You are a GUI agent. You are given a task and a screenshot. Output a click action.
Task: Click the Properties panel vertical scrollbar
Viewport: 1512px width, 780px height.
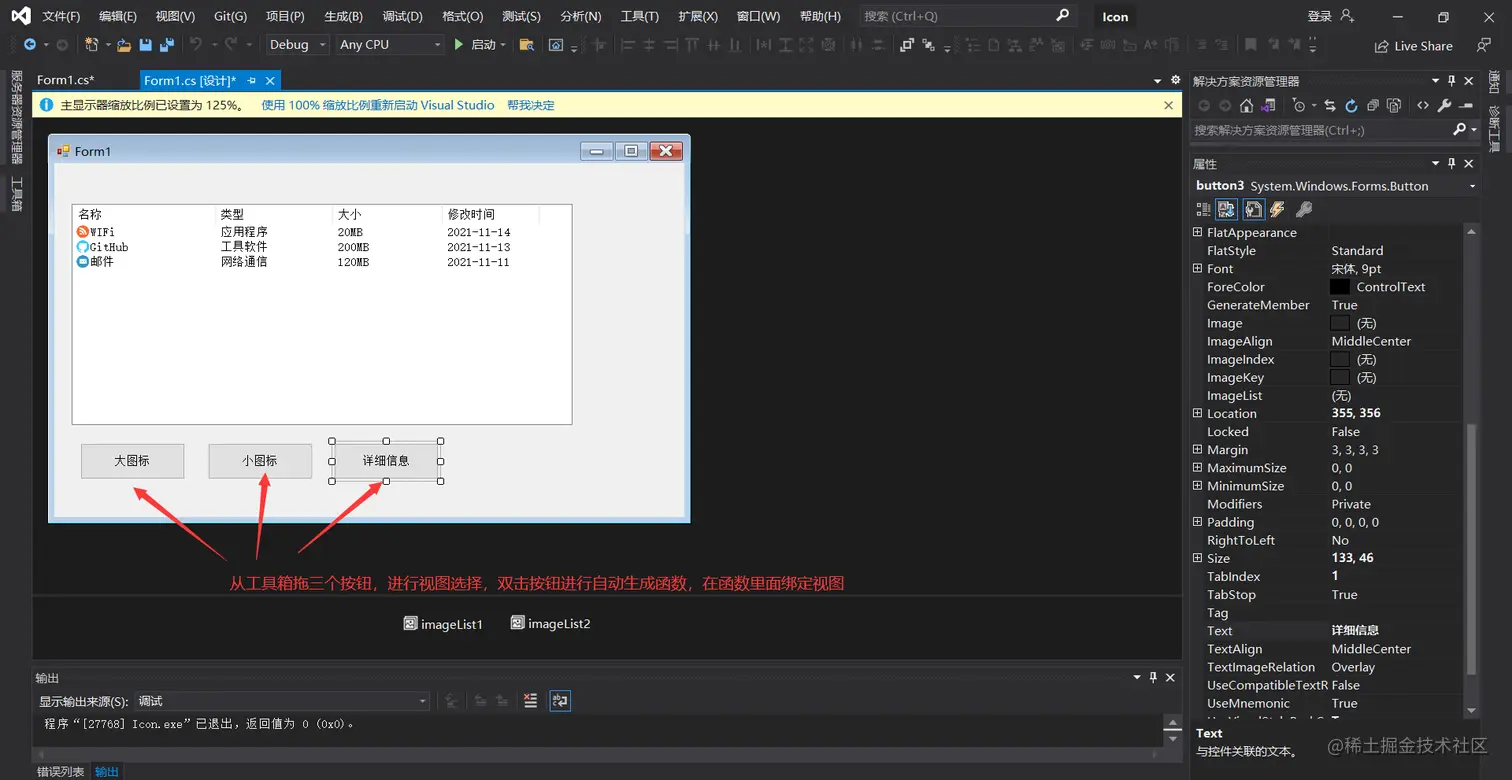1470,550
